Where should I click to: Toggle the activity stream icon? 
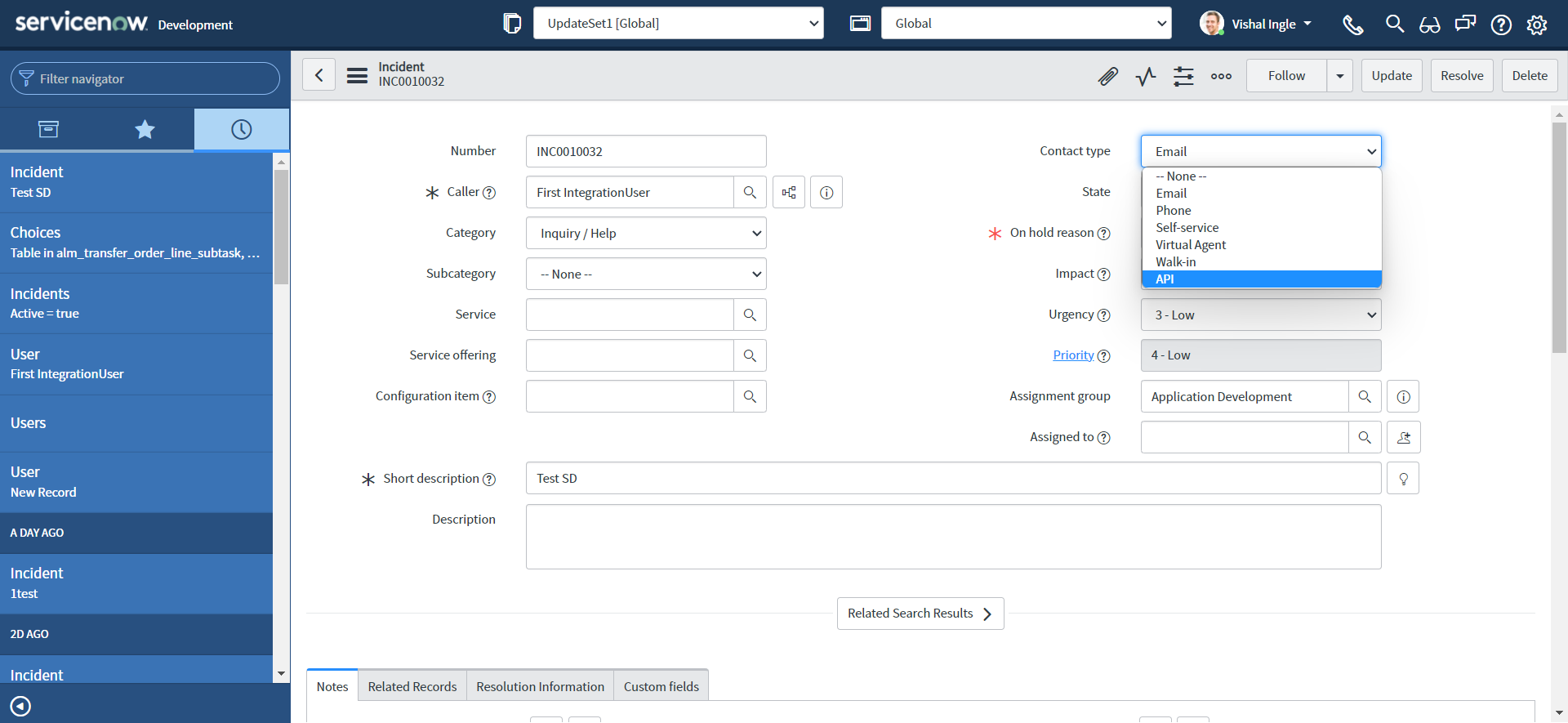tap(1146, 76)
